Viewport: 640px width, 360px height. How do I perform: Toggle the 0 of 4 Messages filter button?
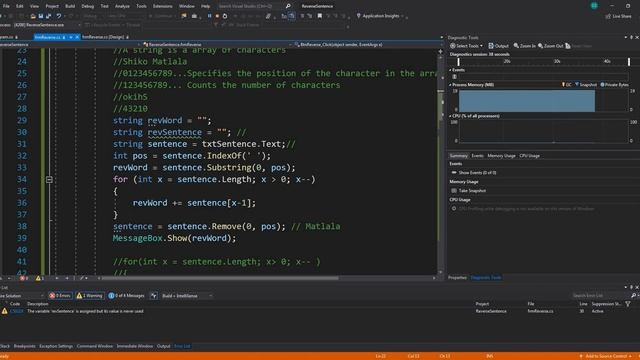click(x=126, y=296)
